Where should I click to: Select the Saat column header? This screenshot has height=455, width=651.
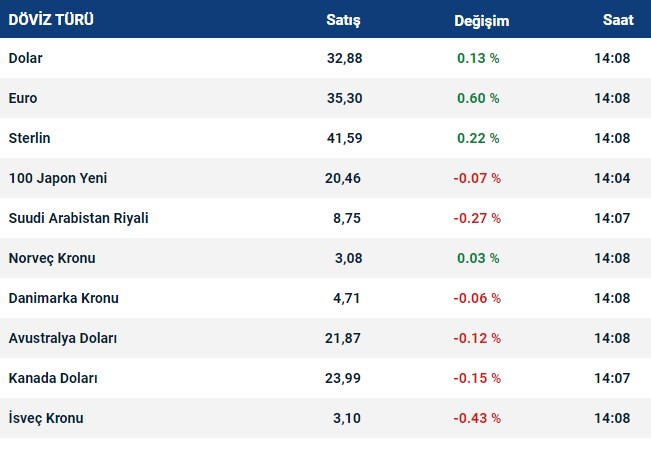(x=617, y=19)
